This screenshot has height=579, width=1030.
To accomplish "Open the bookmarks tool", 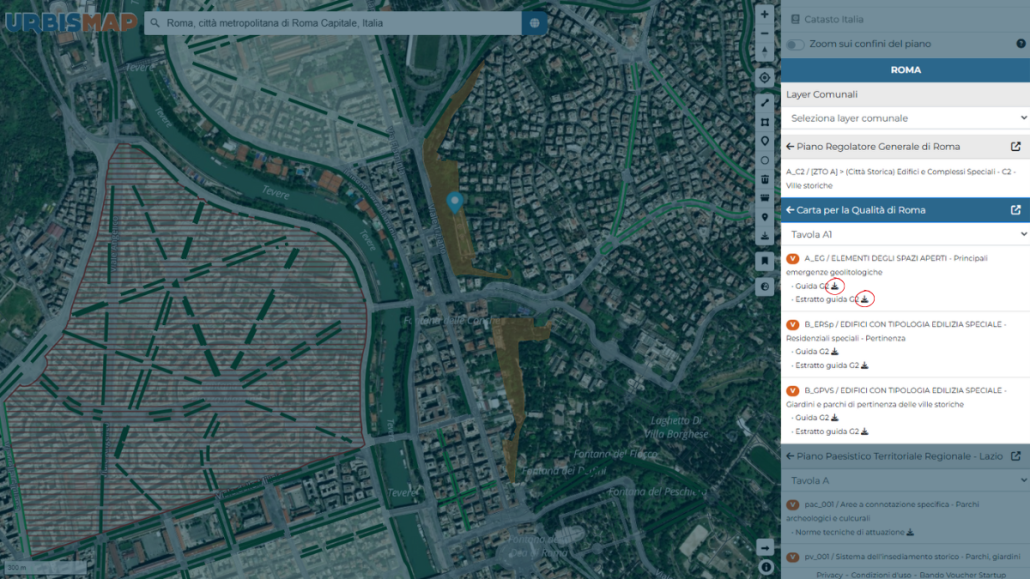I will tap(765, 261).
